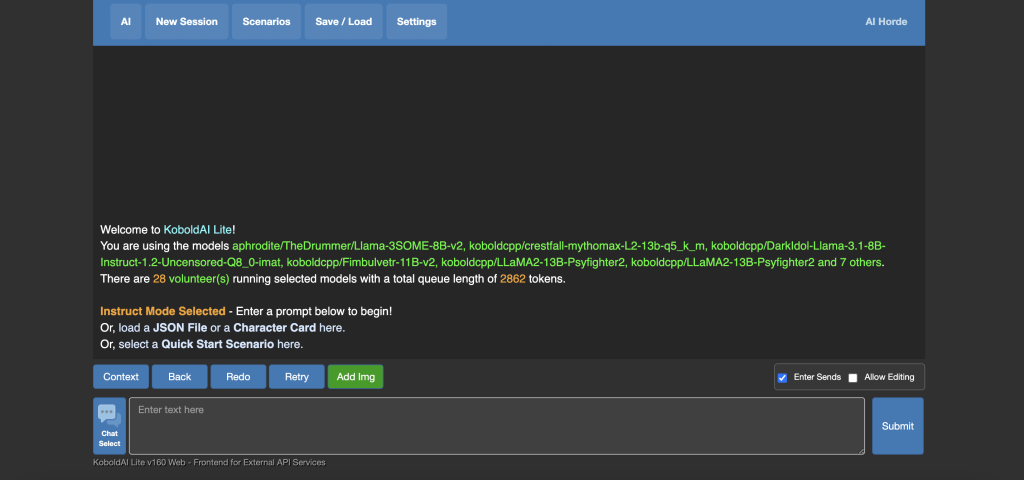
Task: Open the Save / Load menu
Action: click(x=343, y=22)
